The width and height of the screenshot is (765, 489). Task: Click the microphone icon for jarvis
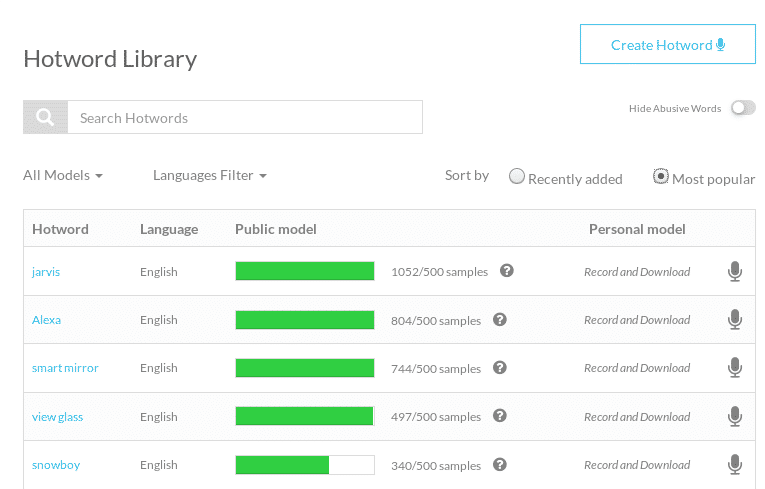pos(735,271)
